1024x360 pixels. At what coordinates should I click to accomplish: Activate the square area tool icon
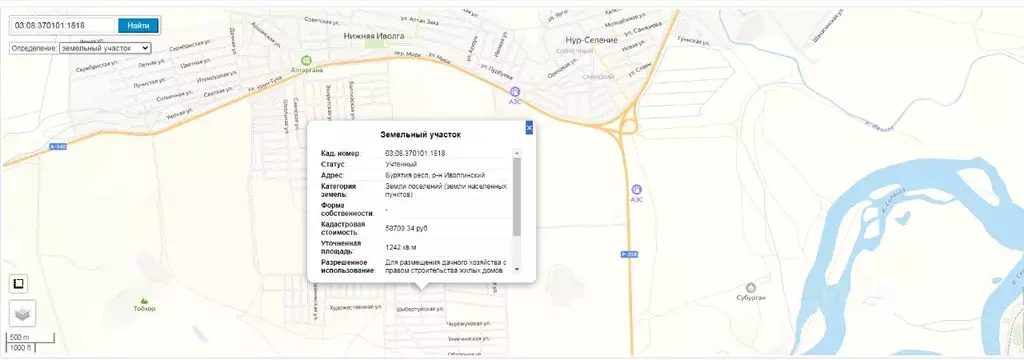18,284
